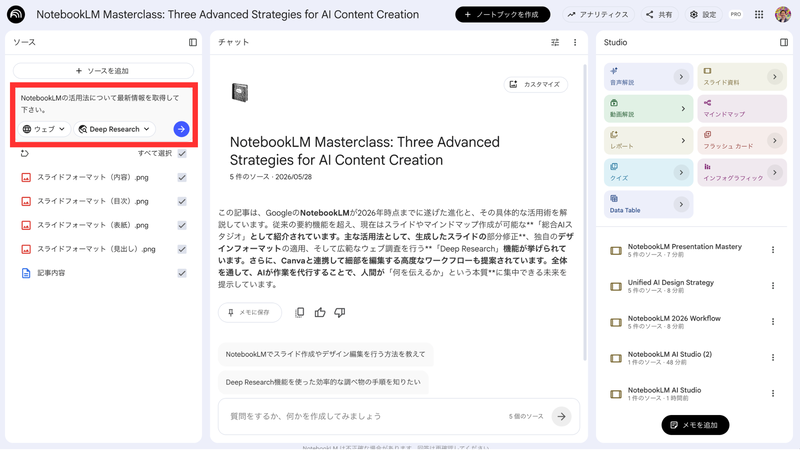Screen dimensions: 800x450
Task: Open more options for NotebookLM Presentation Mastery
Action: click(773, 250)
